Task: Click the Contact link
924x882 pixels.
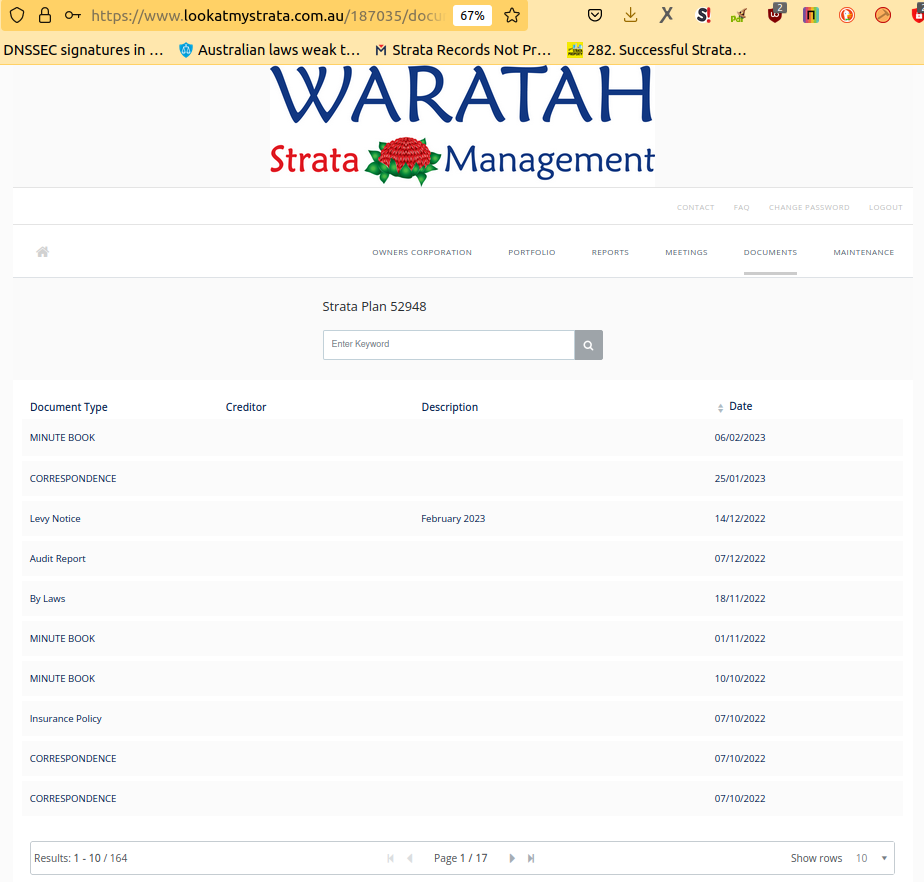Action: 695,207
